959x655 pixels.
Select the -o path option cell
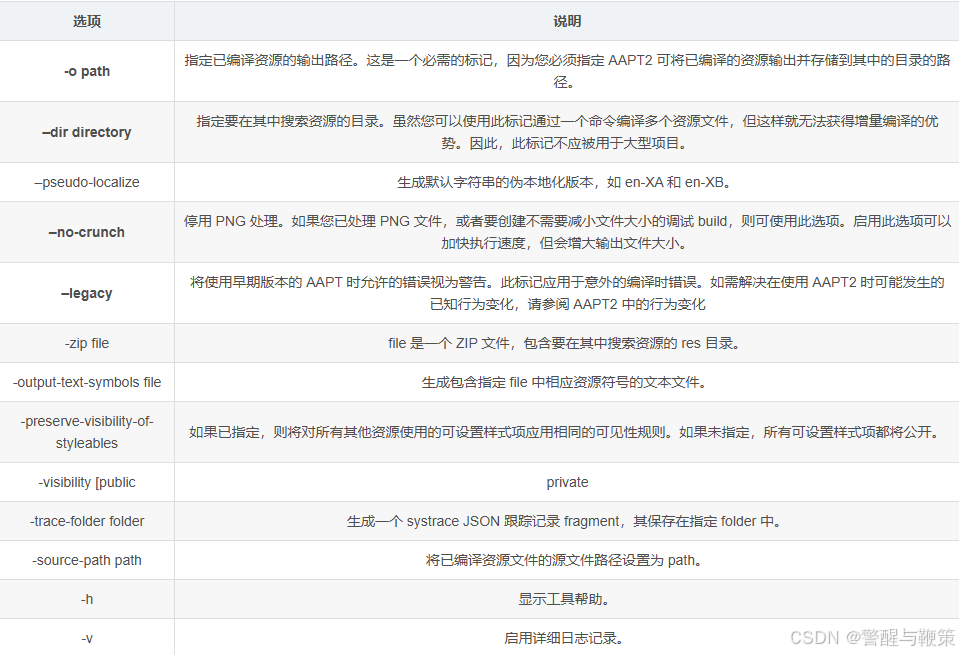coord(87,71)
